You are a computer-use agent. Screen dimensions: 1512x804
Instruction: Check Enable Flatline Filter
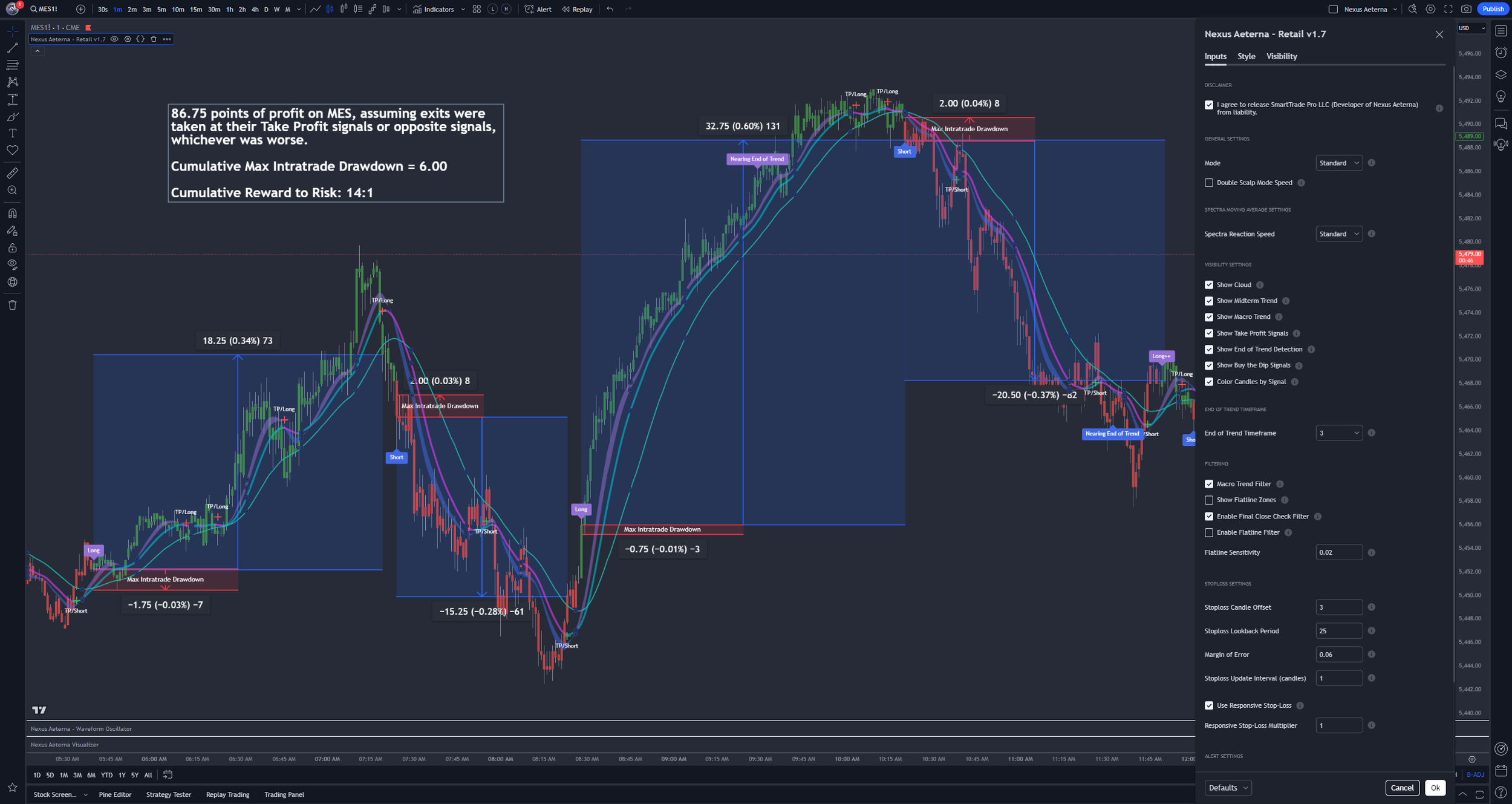click(x=1209, y=533)
